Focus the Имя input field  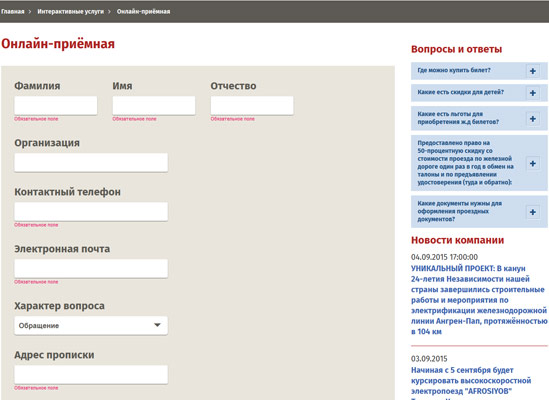154,105
